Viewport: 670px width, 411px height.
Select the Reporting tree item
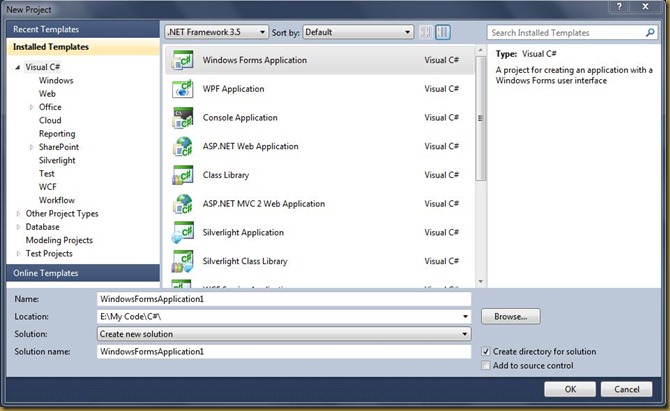click(x=57, y=134)
